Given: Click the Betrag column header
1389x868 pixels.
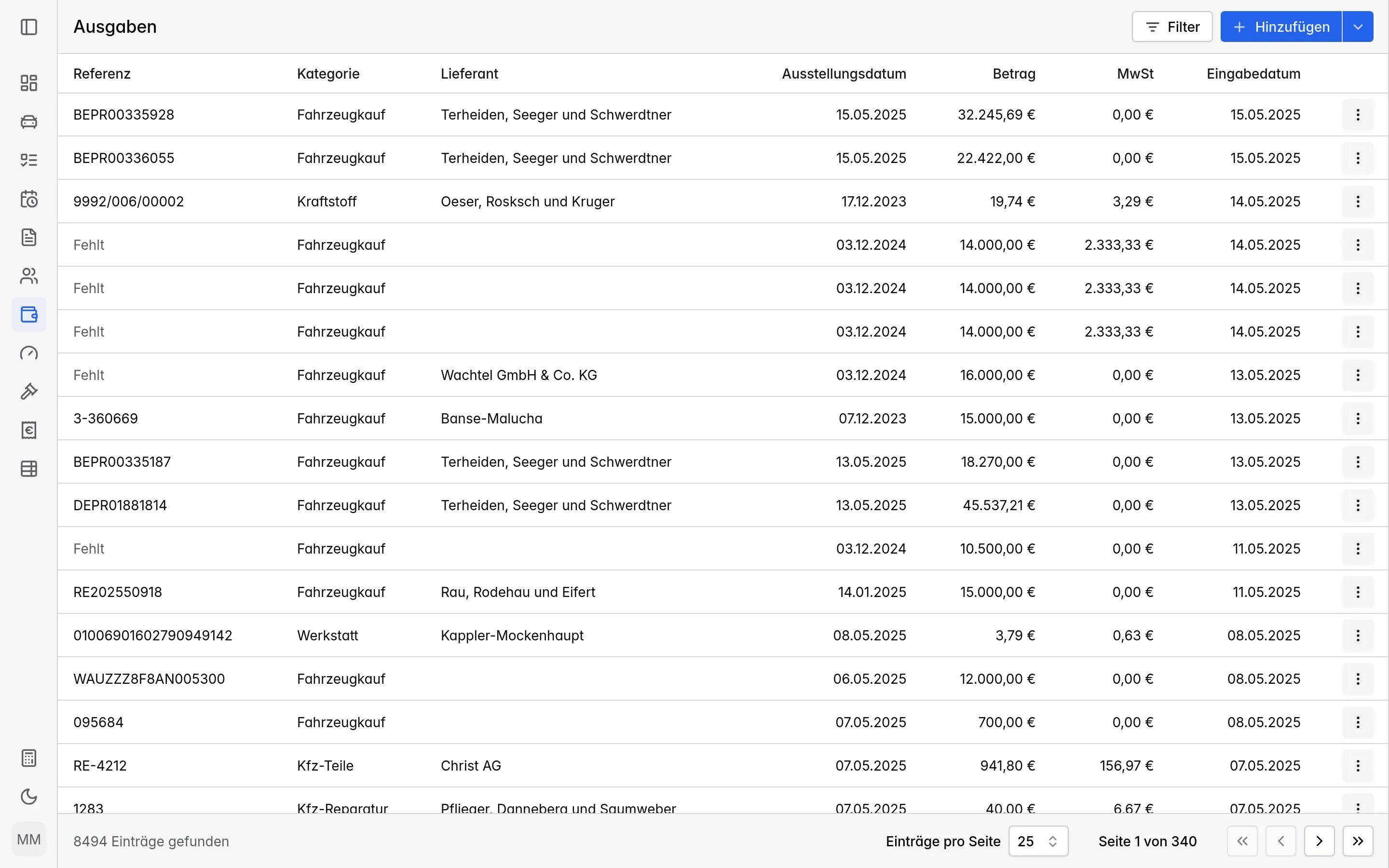Looking at the screenshot, I should [1014, 74].
